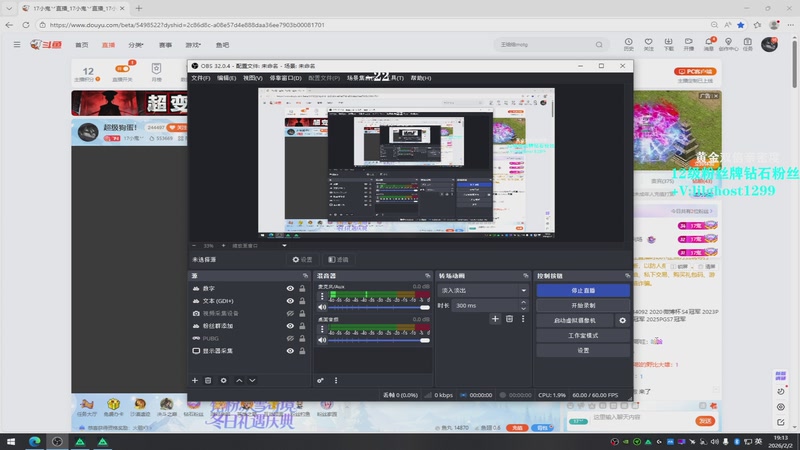Image resolution: width=800 pixels, height=450 pixels.
Task: Expand Douyu 游戏 navigation dropdown
Action: click(x=193, y=45)
